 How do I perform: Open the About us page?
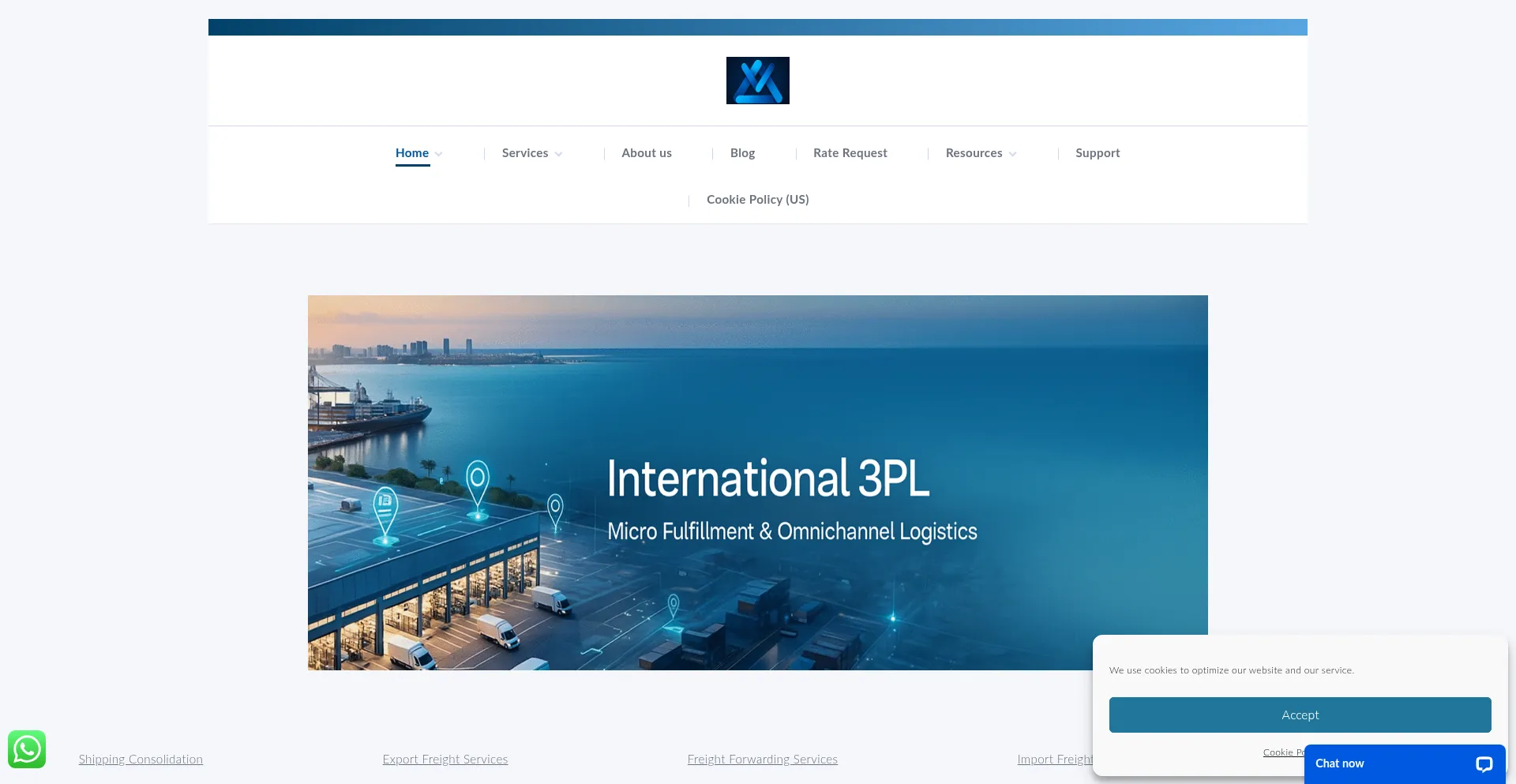tap(647, 153)
